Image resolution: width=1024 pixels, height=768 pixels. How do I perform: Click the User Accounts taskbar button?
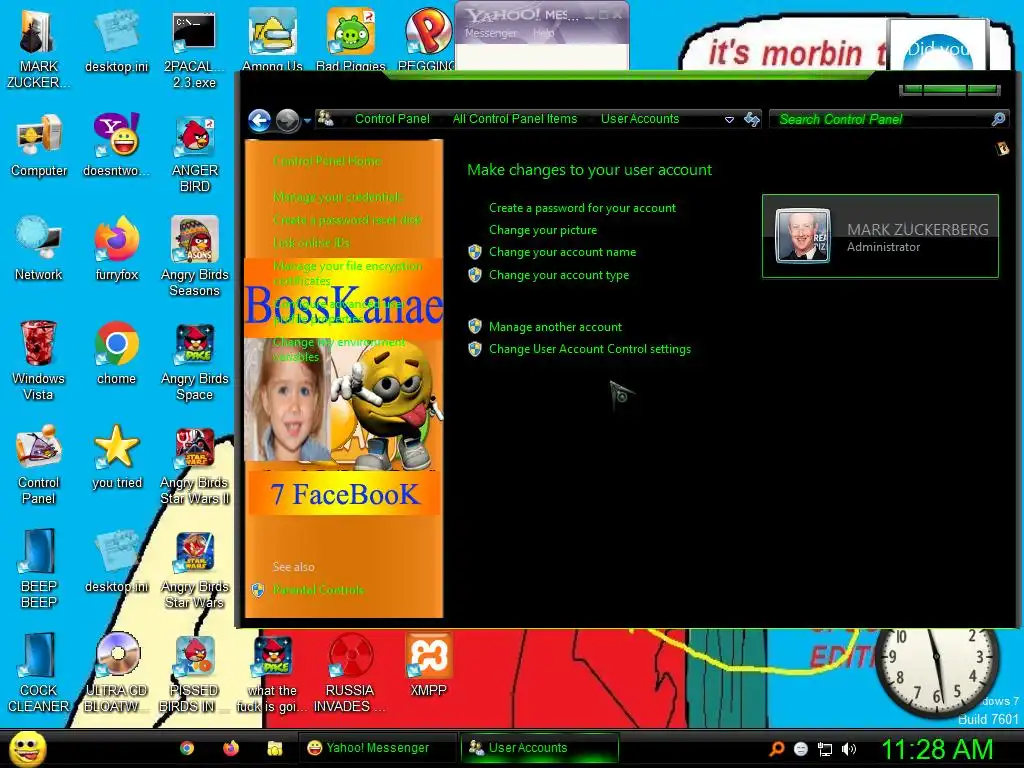pos(539,748)
